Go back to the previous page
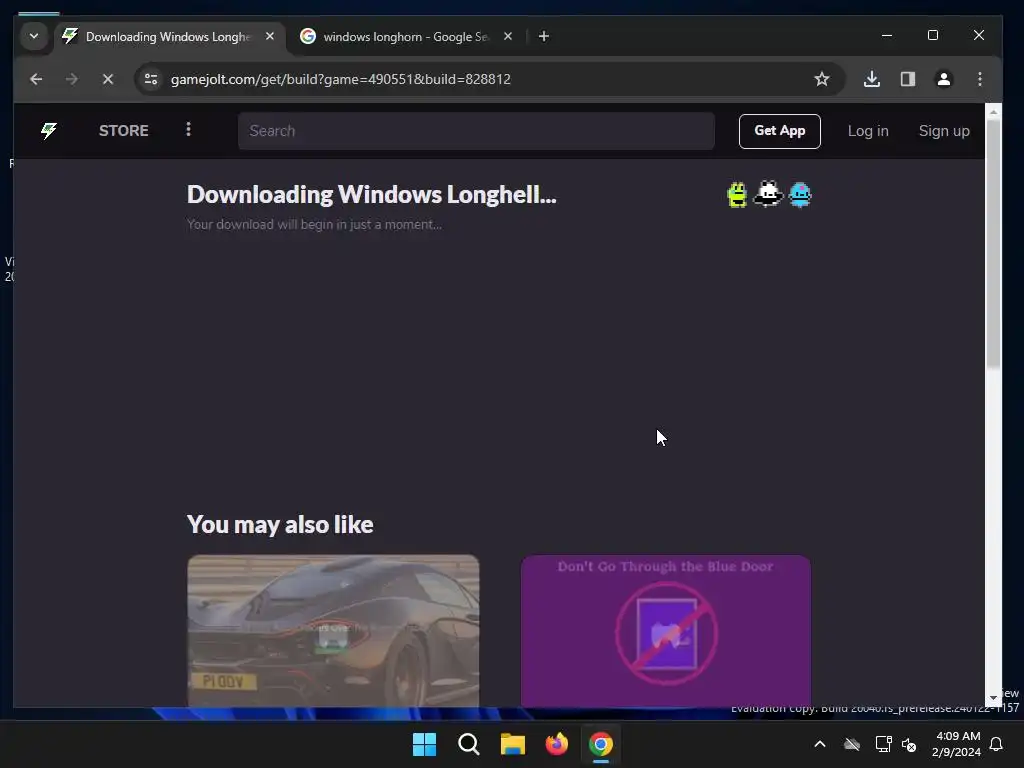This screenshot has height=768, width=1024. click(x=36, y=79)
